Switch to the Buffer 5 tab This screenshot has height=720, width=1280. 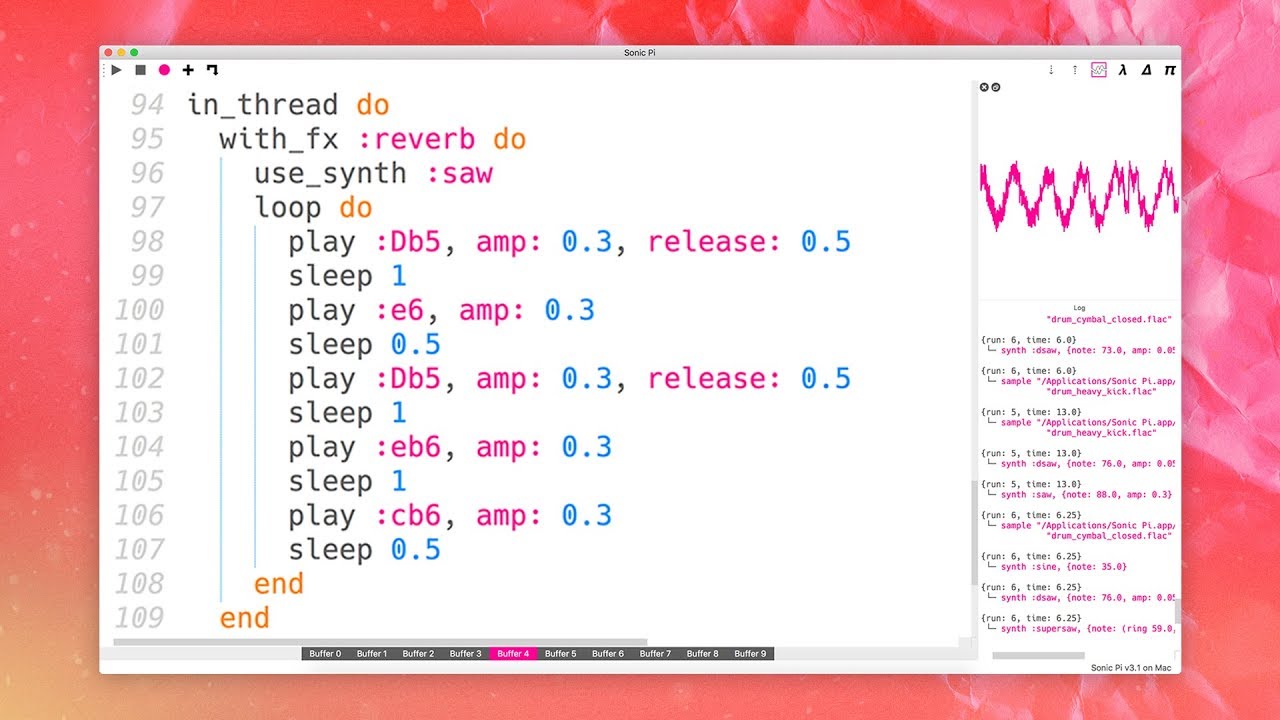560,654
